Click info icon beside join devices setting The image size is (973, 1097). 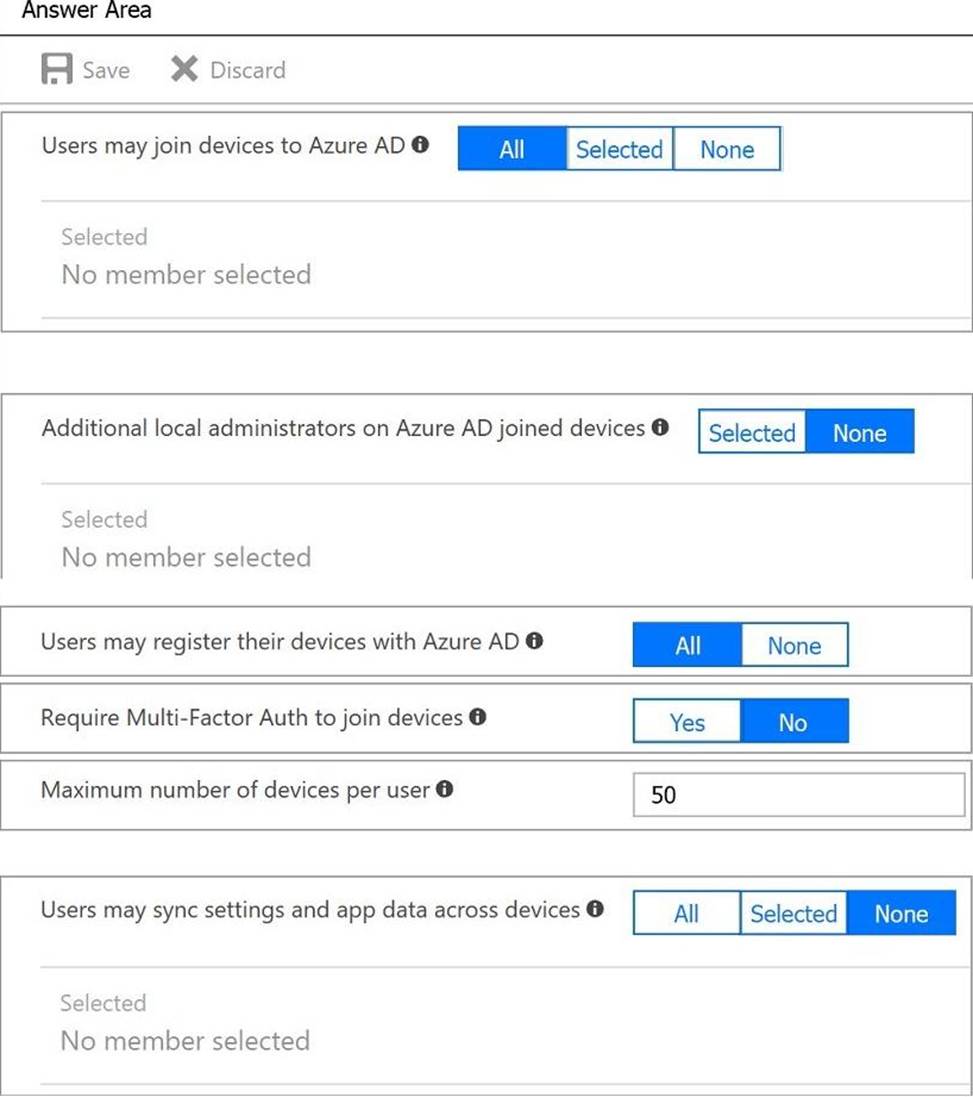421,145
